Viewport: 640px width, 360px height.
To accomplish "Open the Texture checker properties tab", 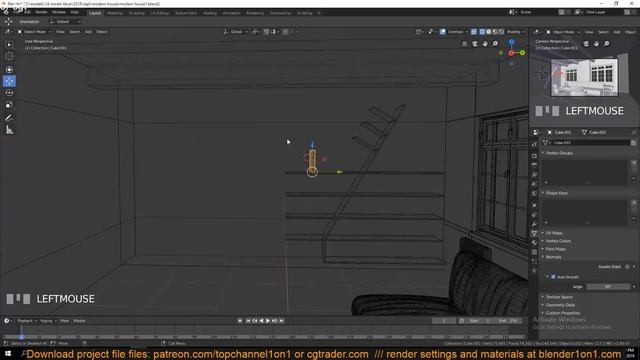I will pos(534,252).
